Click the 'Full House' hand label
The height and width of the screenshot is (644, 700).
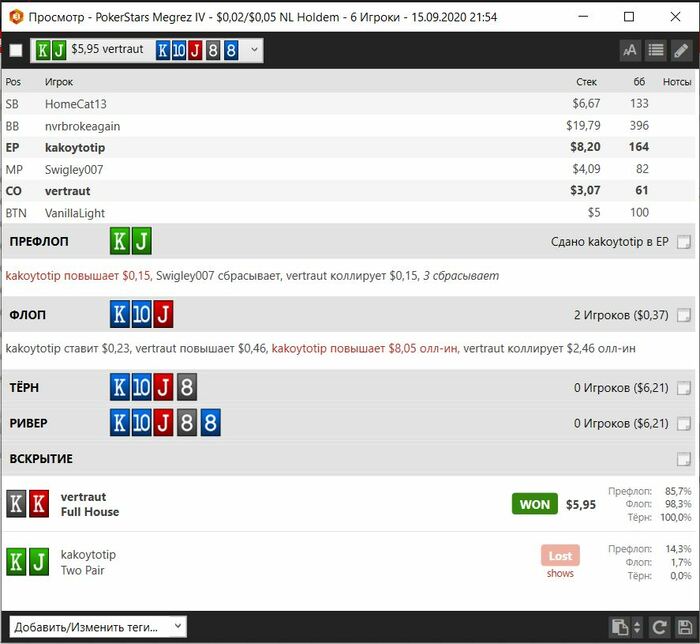tap(90, 512)
